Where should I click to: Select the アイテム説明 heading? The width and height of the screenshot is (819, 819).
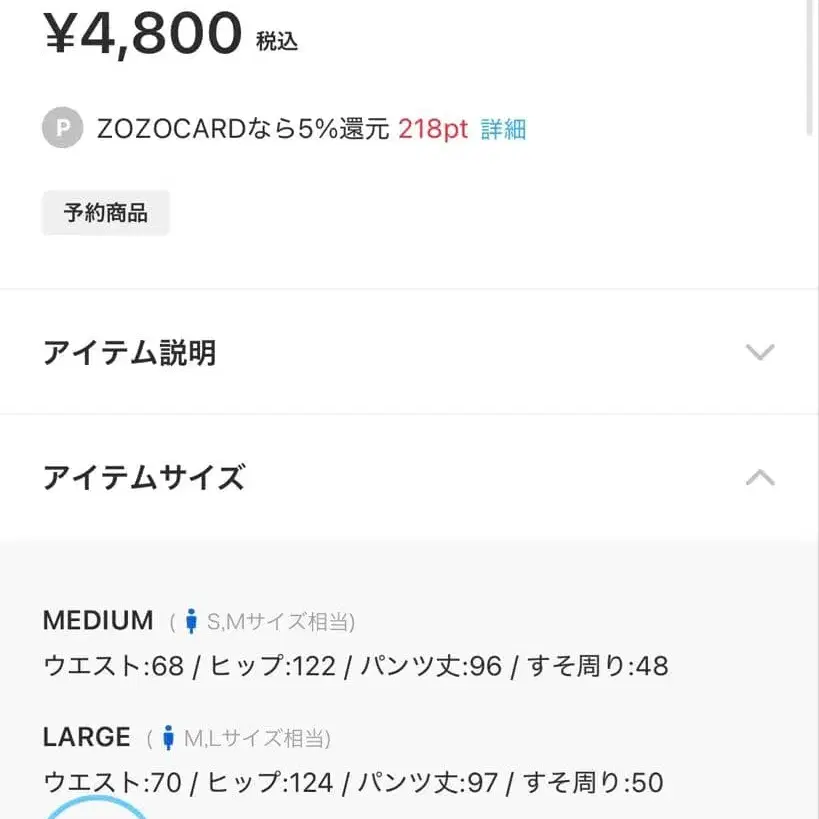coord(130,353)
